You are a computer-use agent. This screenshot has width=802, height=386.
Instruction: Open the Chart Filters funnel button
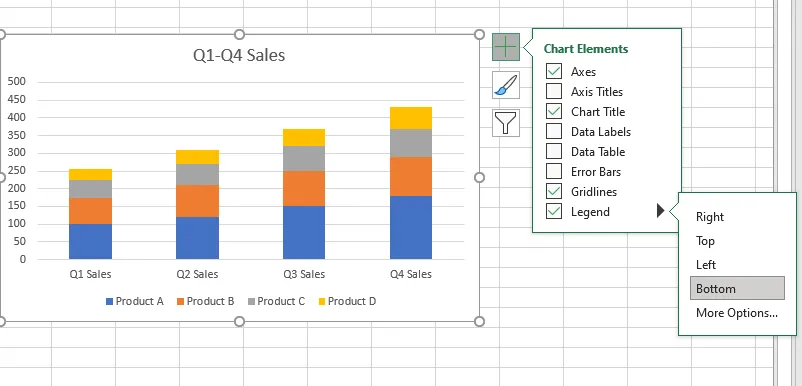coord(506,123)
